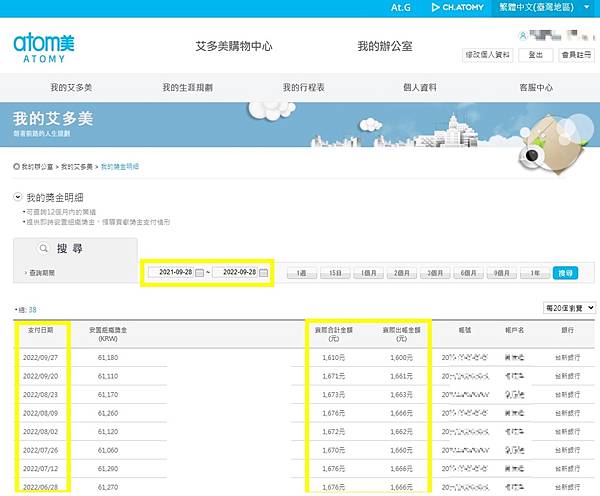Click 我的艾多美 in the breadcrumb
The width and height of the screenshot is (600, 496).
tap(77, 166)
